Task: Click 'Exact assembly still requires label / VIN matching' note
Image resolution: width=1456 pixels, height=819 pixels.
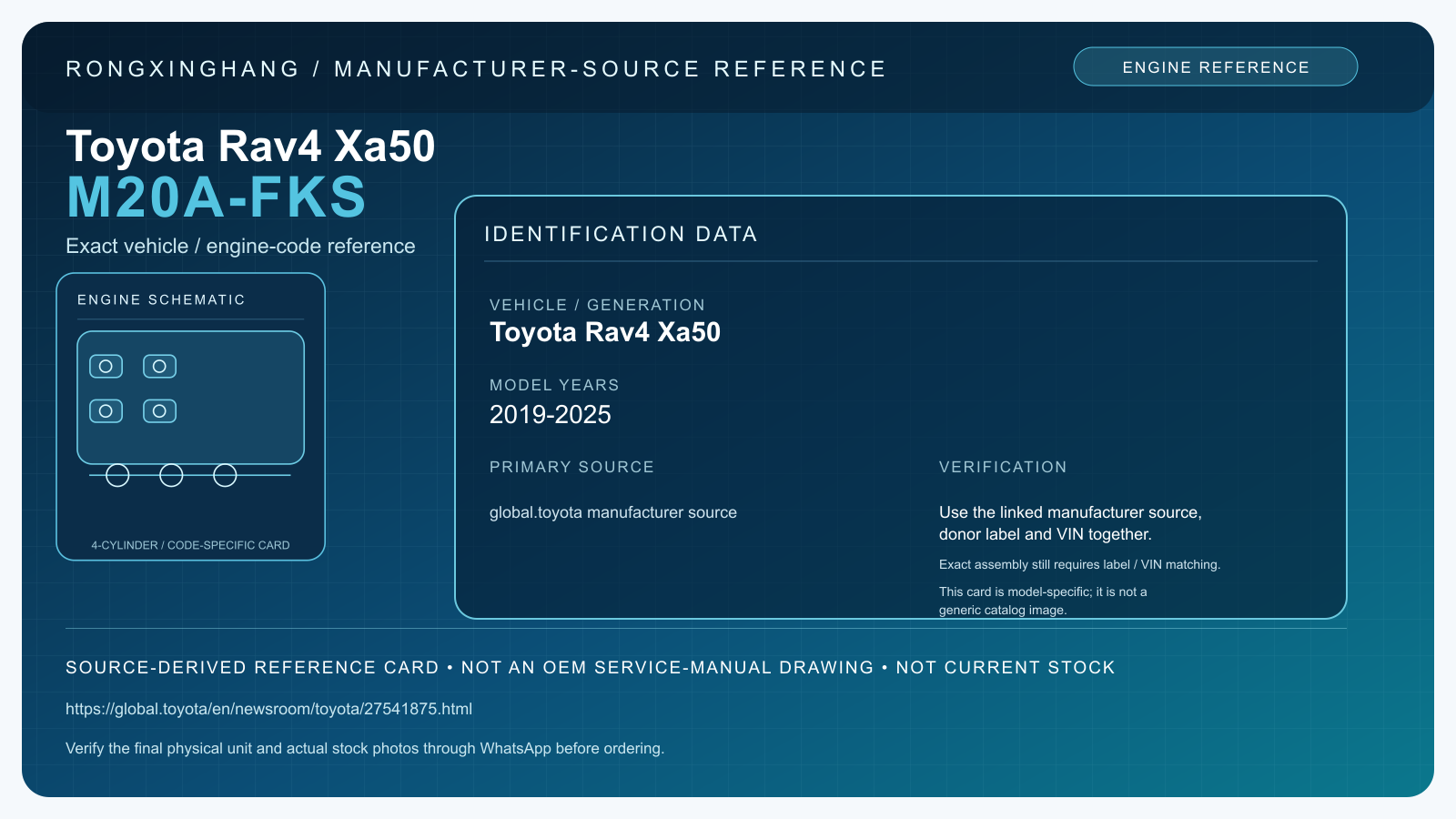Action: 1079,564
